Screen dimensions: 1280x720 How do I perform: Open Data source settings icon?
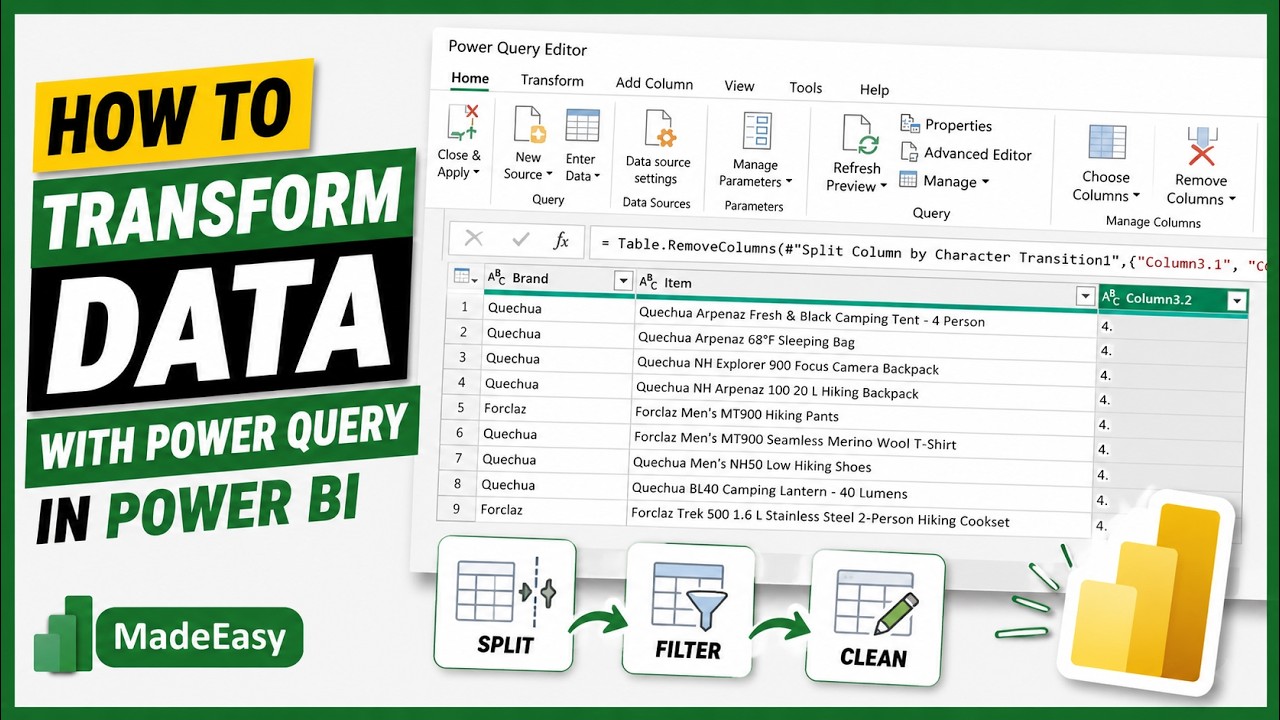click(x=660, y=130)
